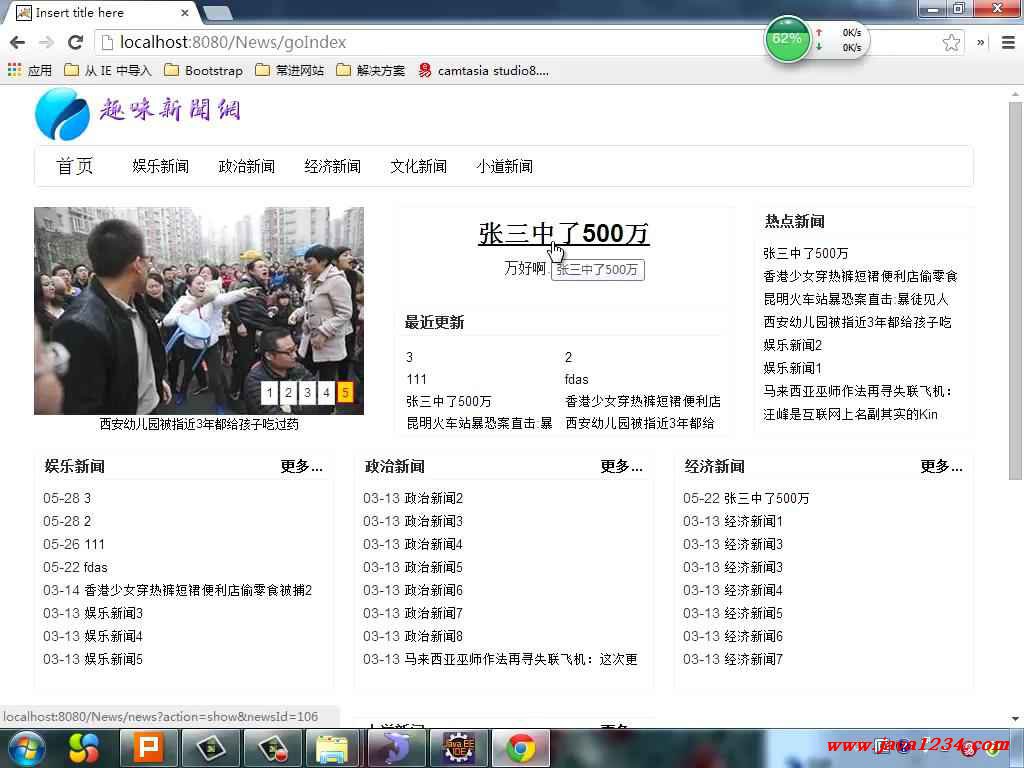Open a new tab with the new-tab button
This screenshot has width=1024, height=768.
(x=217, y=13)
